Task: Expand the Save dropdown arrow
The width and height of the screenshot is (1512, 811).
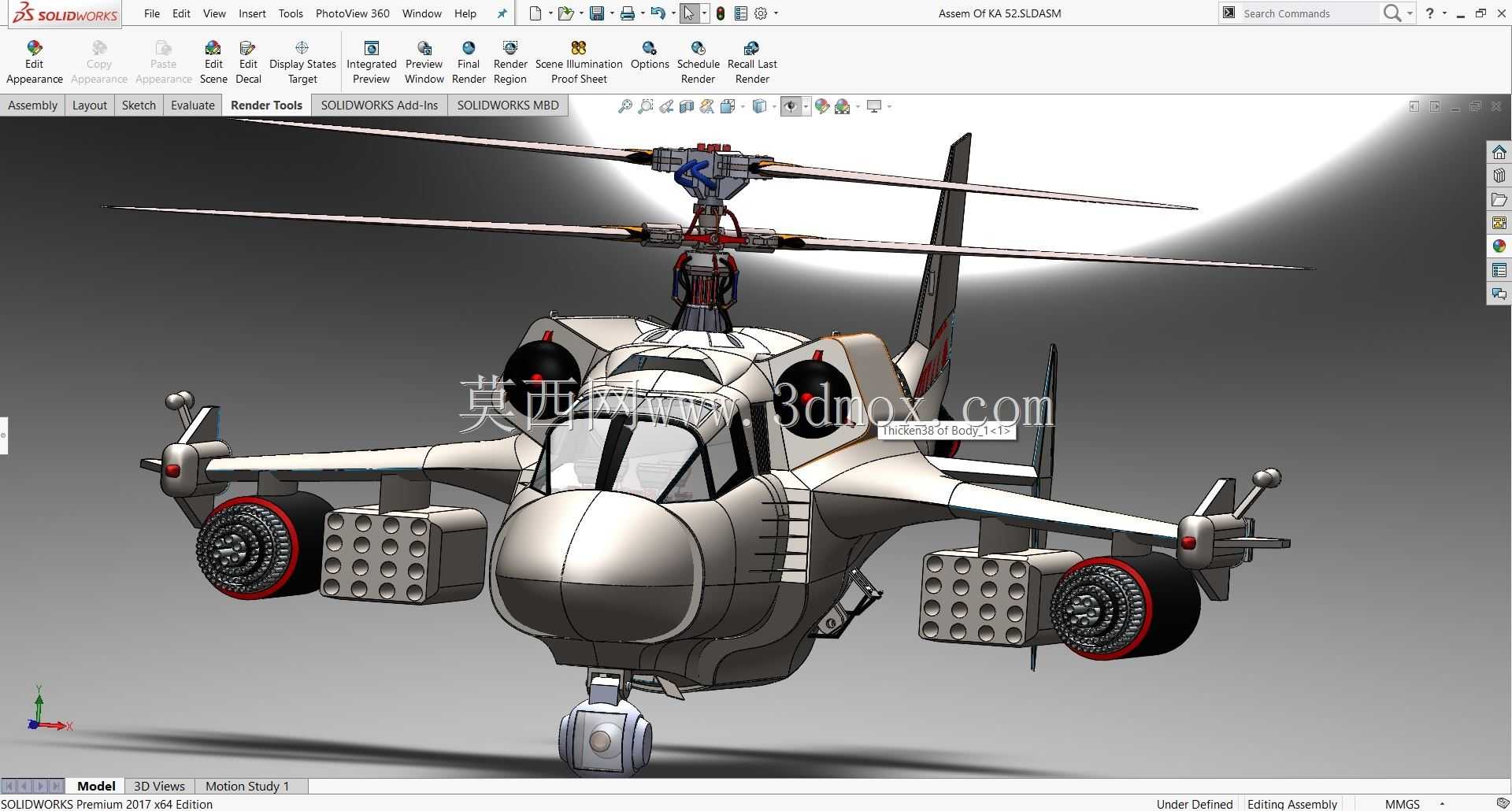Action: click(612, 13)
